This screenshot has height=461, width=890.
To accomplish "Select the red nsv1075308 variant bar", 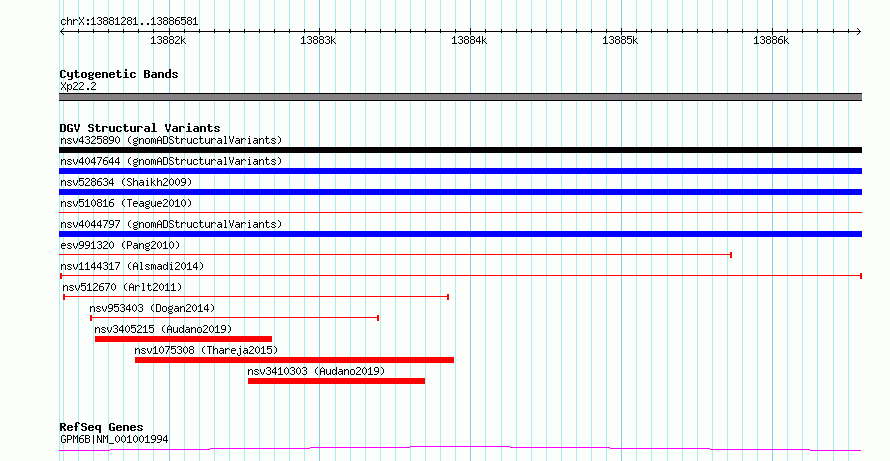I will (x=294, y=360).
